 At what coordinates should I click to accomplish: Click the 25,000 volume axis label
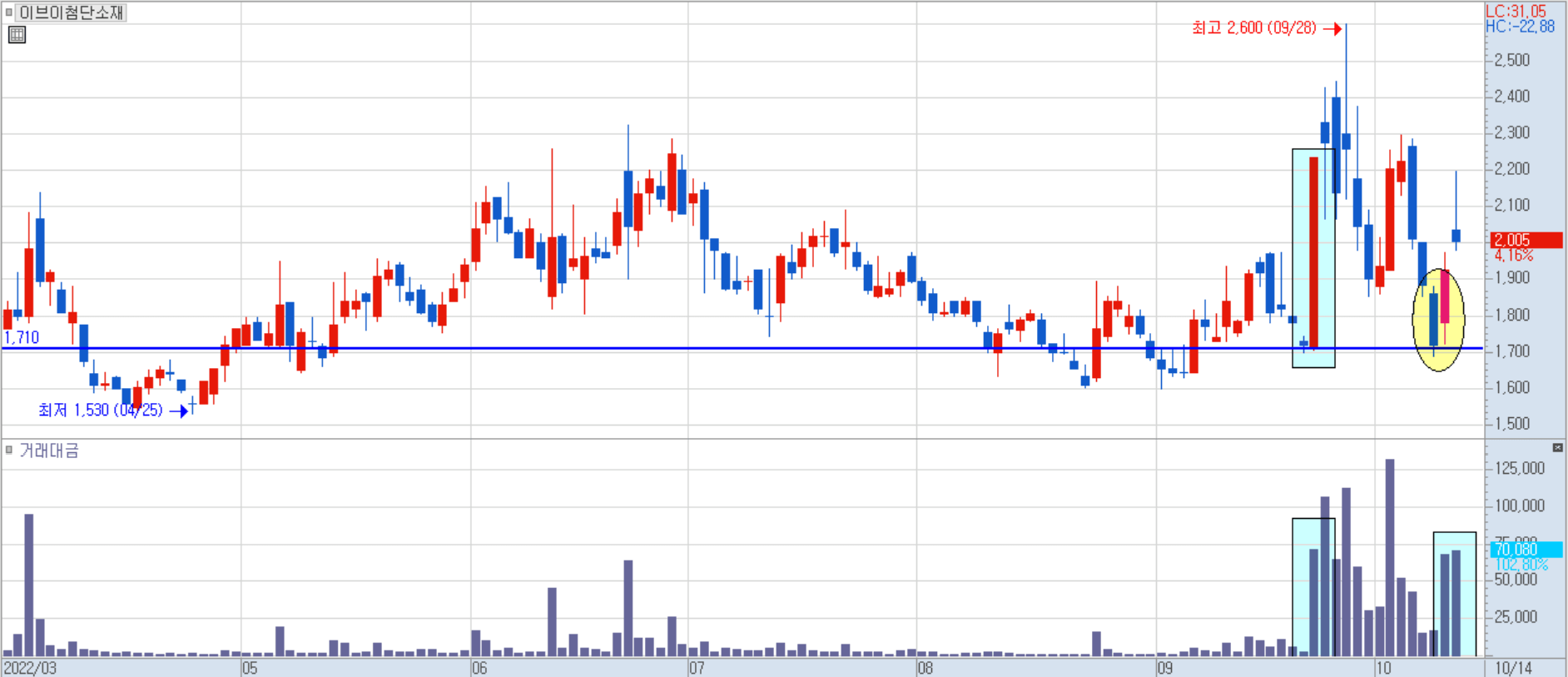[x=1516, y=617]
